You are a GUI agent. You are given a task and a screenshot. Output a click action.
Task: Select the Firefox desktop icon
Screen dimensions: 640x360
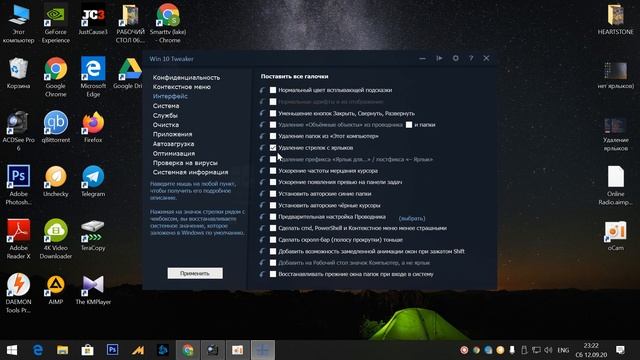[93, 127]
